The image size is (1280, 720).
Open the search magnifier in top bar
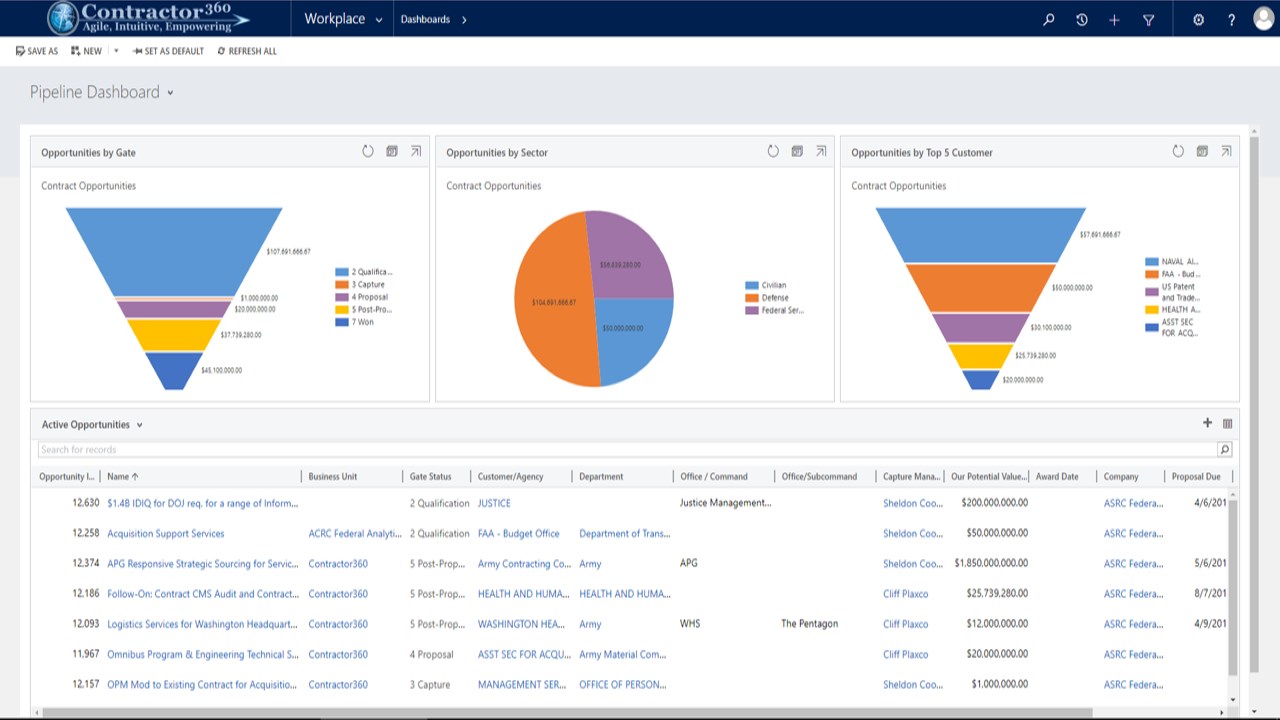[1048, 19]
